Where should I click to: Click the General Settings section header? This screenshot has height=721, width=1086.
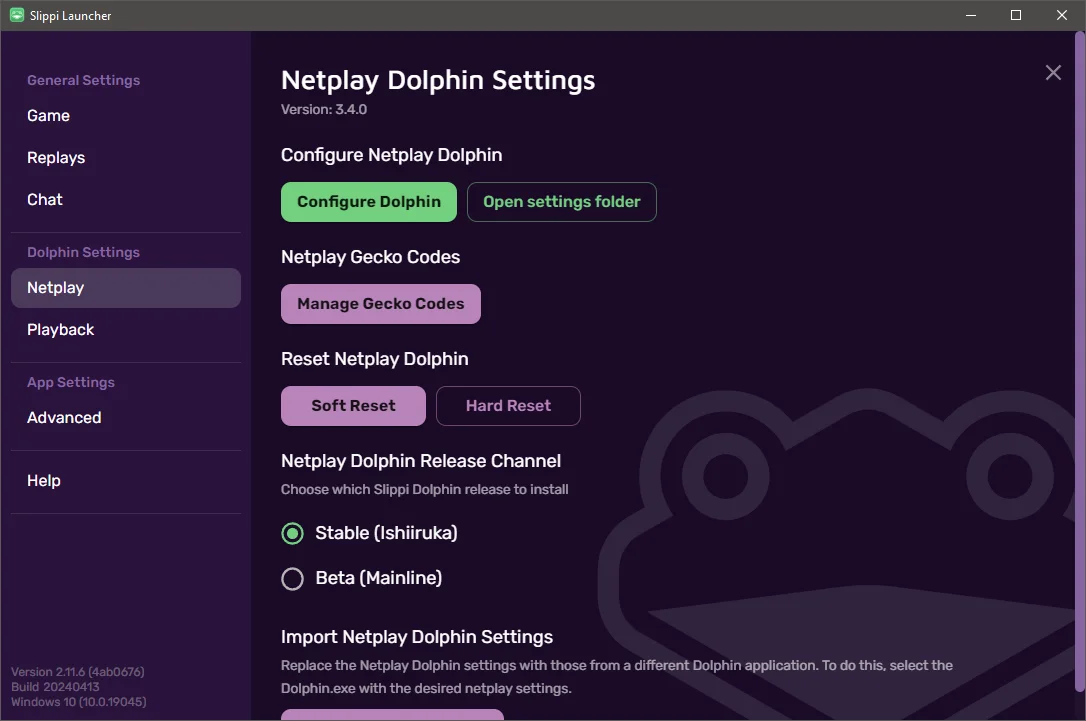83,80
